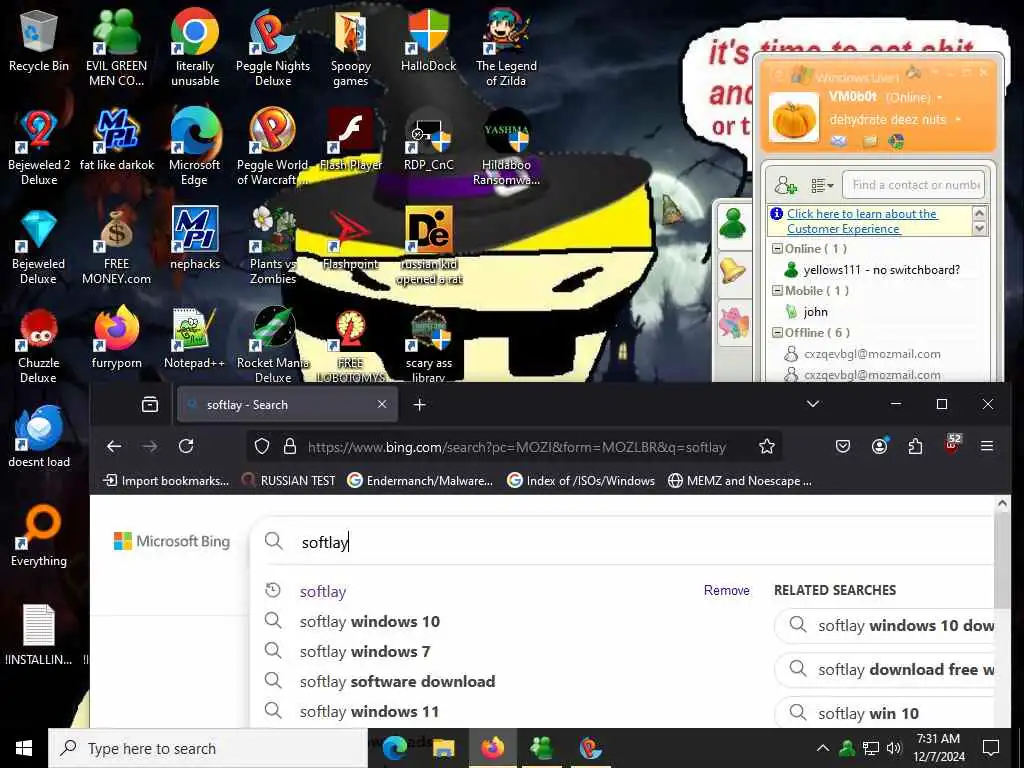Open Messenger view options dropdown

822,185
